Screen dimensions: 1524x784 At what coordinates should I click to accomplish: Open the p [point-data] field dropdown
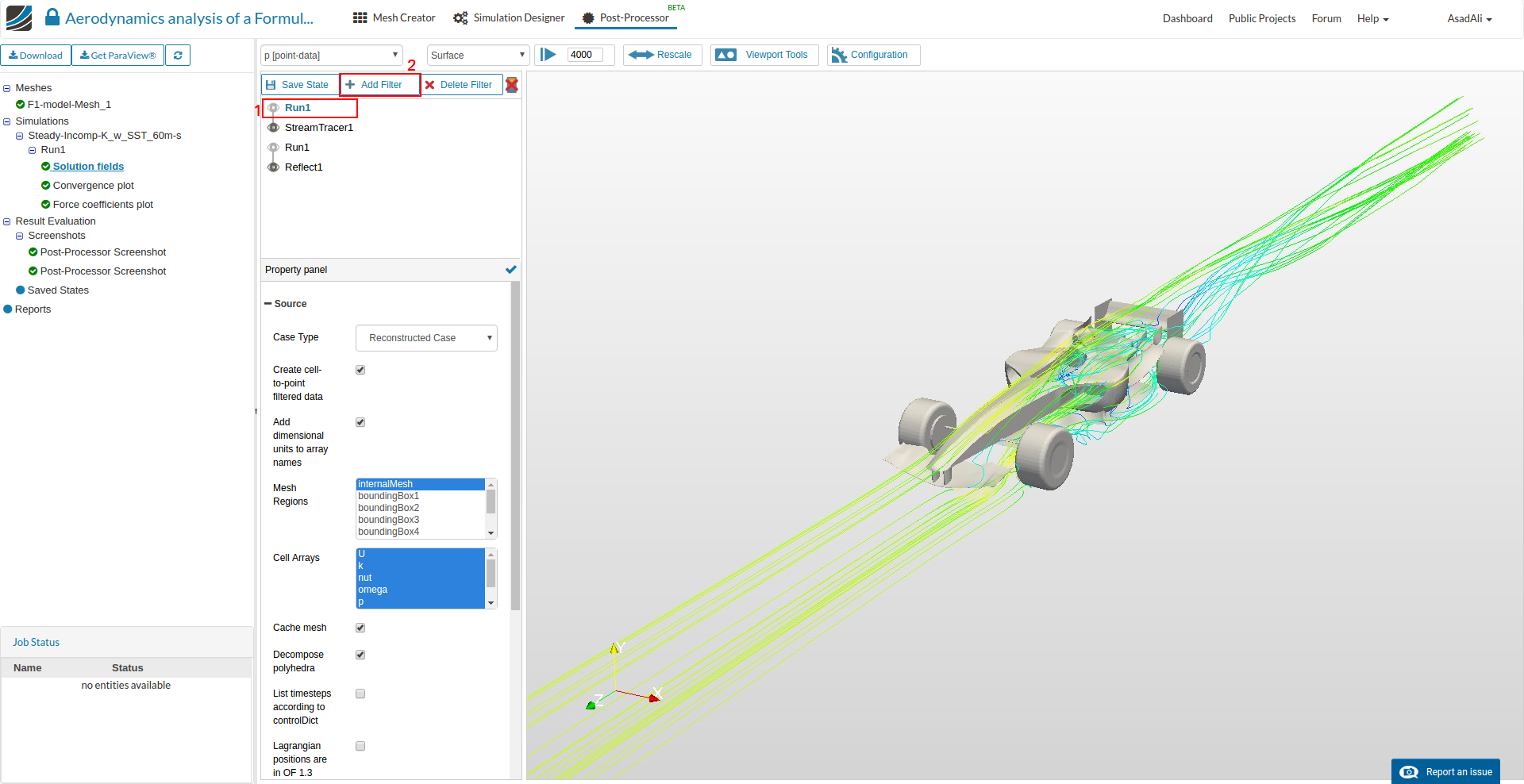tap(332, 56)
